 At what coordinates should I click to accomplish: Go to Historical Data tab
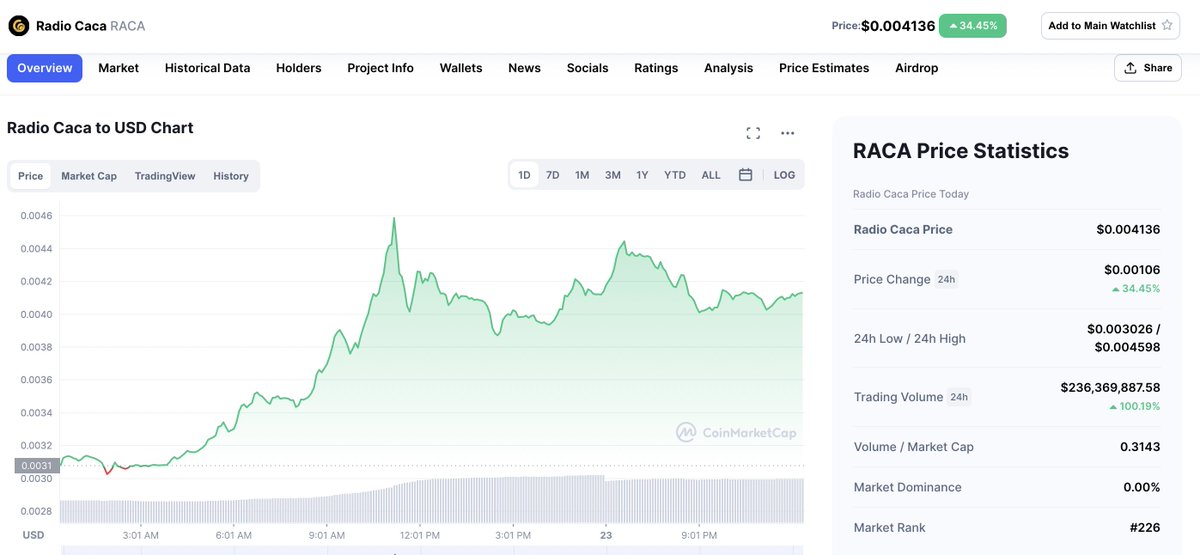tap(207, 68)
